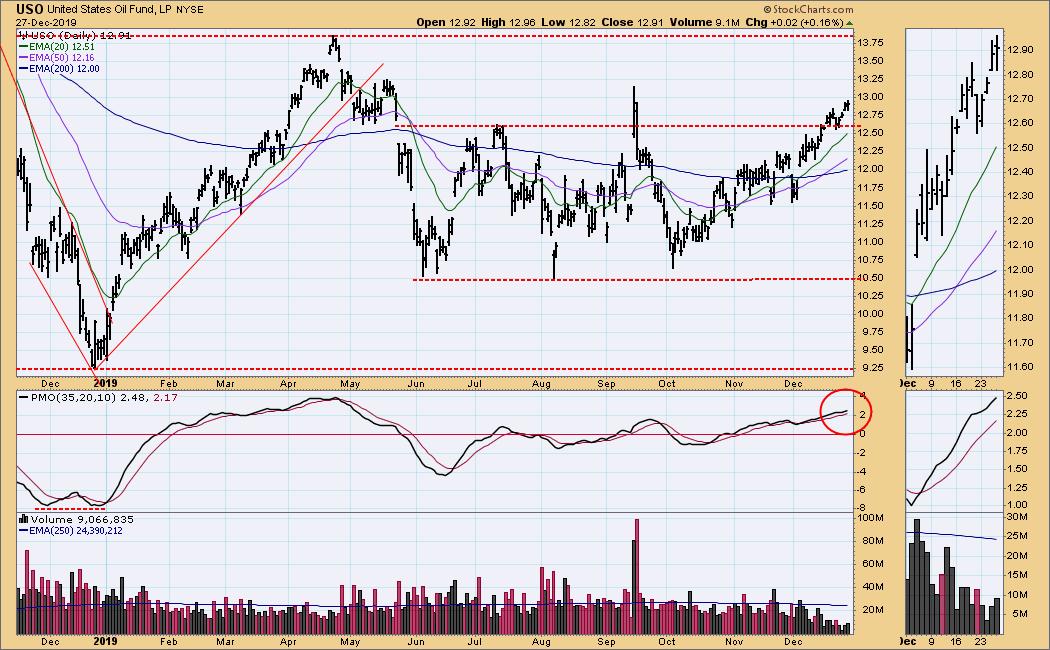Click the red circle highlighting PMO crossover
This screenshot has height=650, width=1050.
point(848,410)
